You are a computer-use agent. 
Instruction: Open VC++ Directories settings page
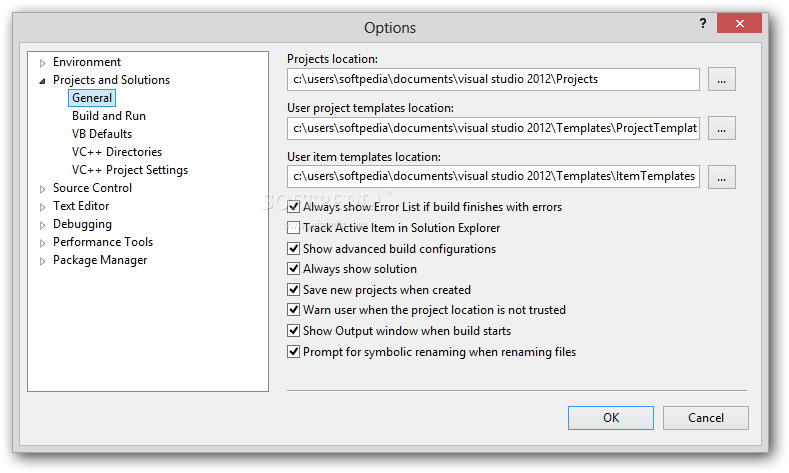[117, 152]
